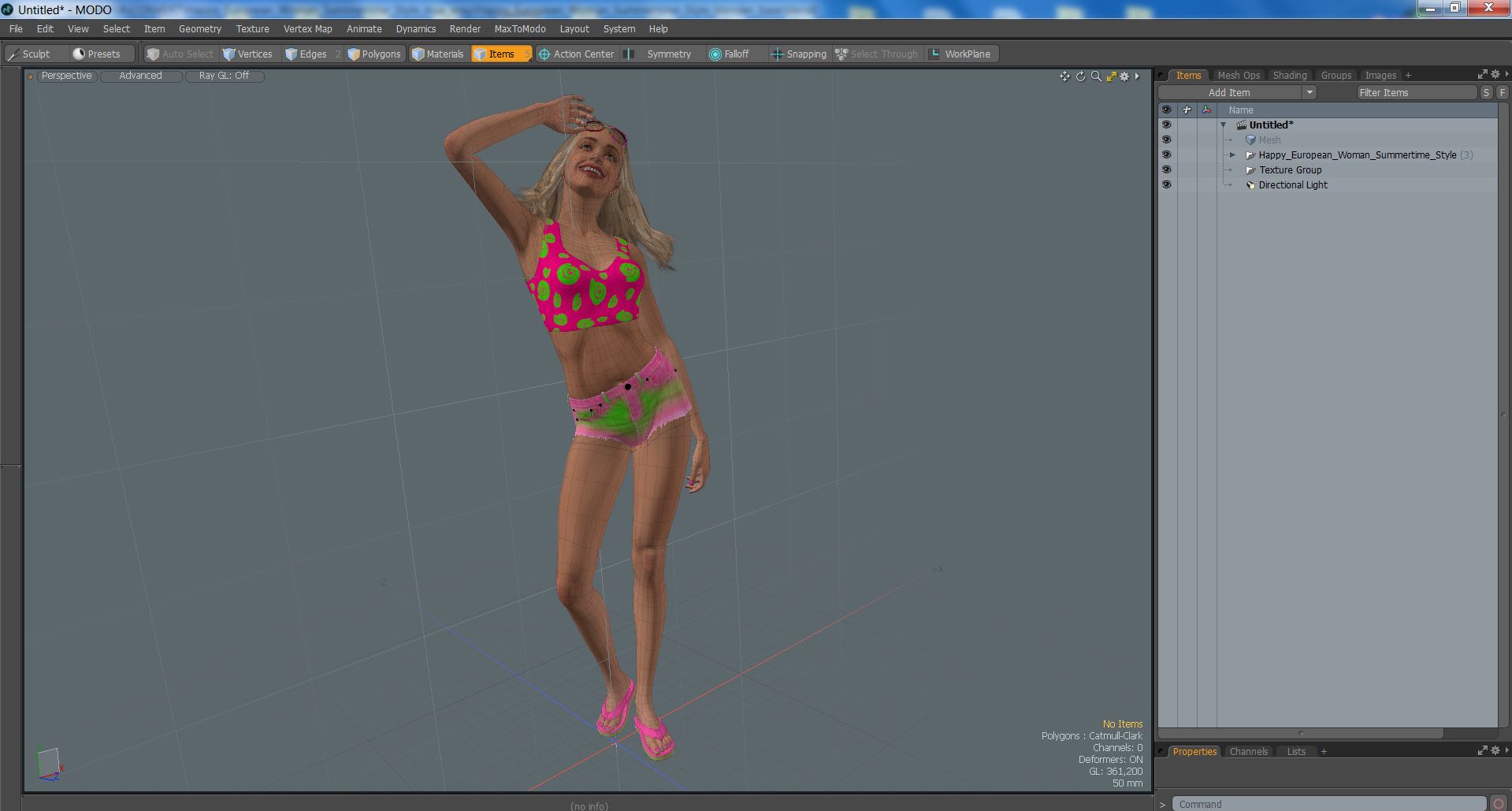Activate Items selection mode
This screenshot has width=1512, height=811.
(x=501, y=54)
